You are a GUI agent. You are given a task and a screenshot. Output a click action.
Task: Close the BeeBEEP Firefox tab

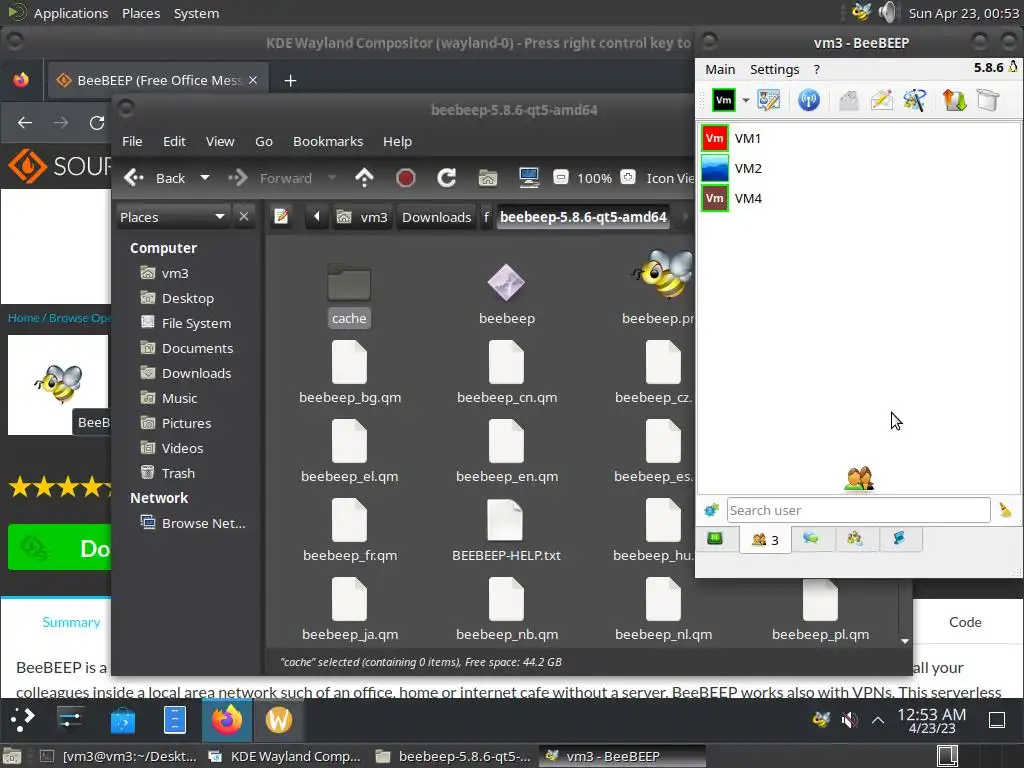point(253,80)
